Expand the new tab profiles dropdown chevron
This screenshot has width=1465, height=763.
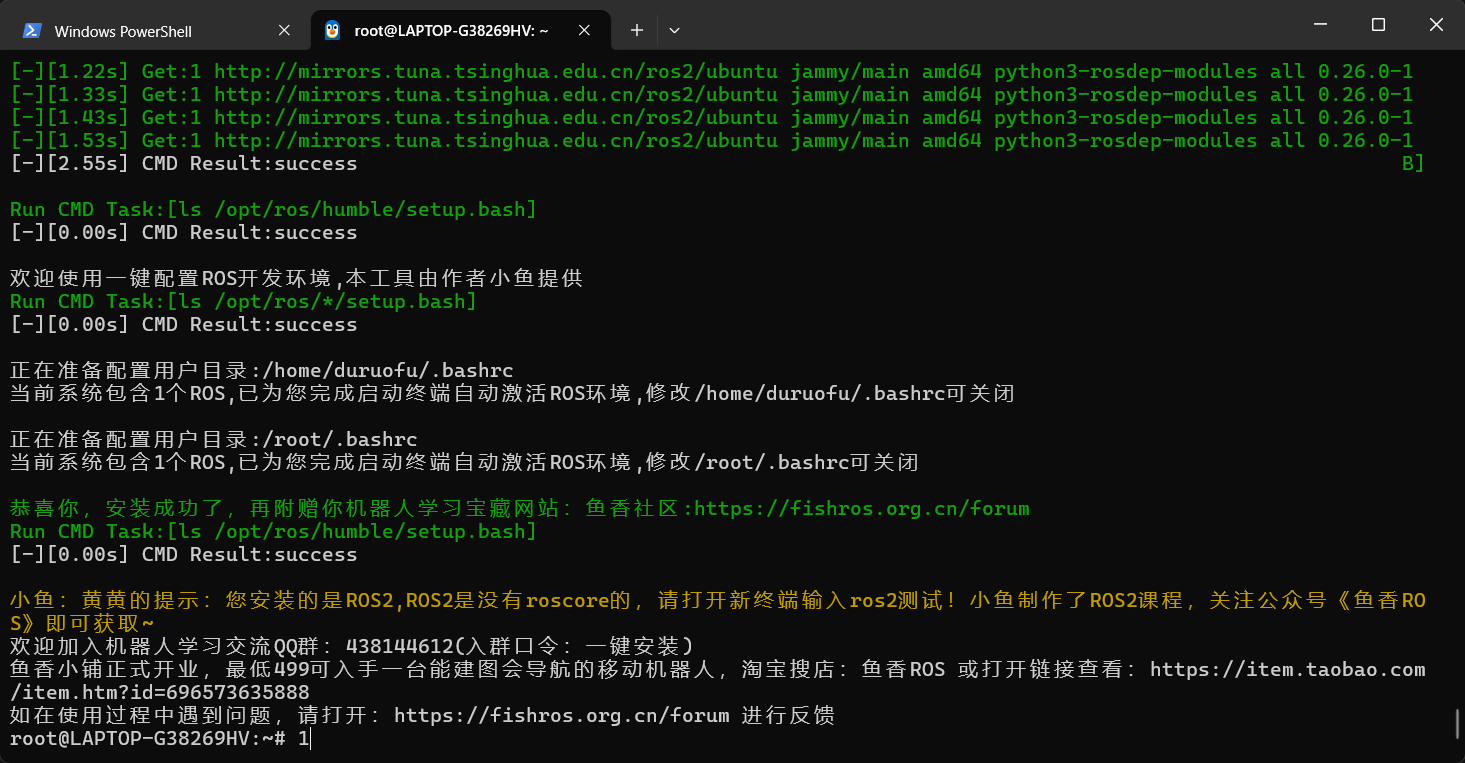[674, 31]
